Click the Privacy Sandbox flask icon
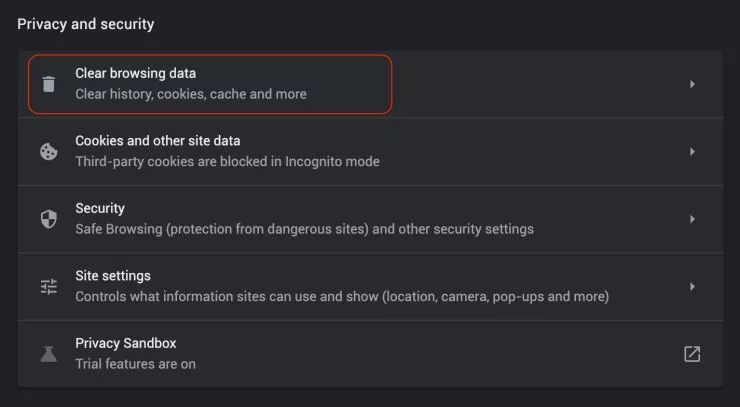 click(48, 354)
